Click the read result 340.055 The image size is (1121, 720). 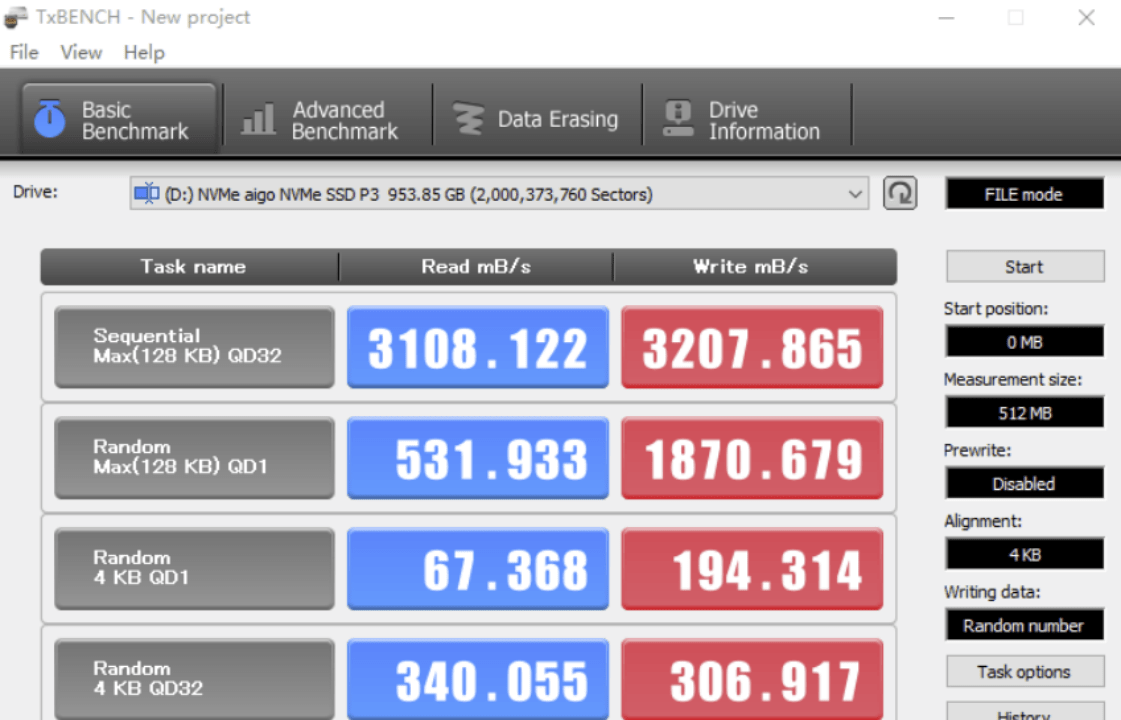(478, 679)
